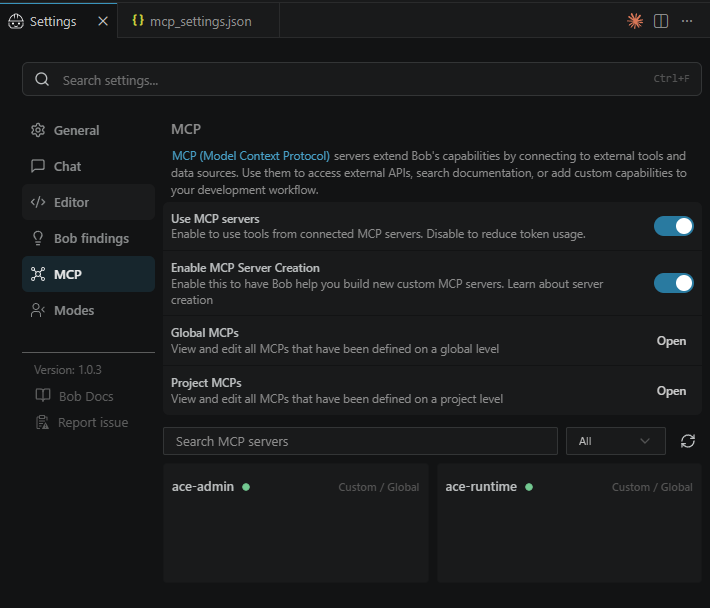The width and height of the screenshot is (710, 608).
Task: Click the ace-admin green status dot
Action: [x=246, y=487]
